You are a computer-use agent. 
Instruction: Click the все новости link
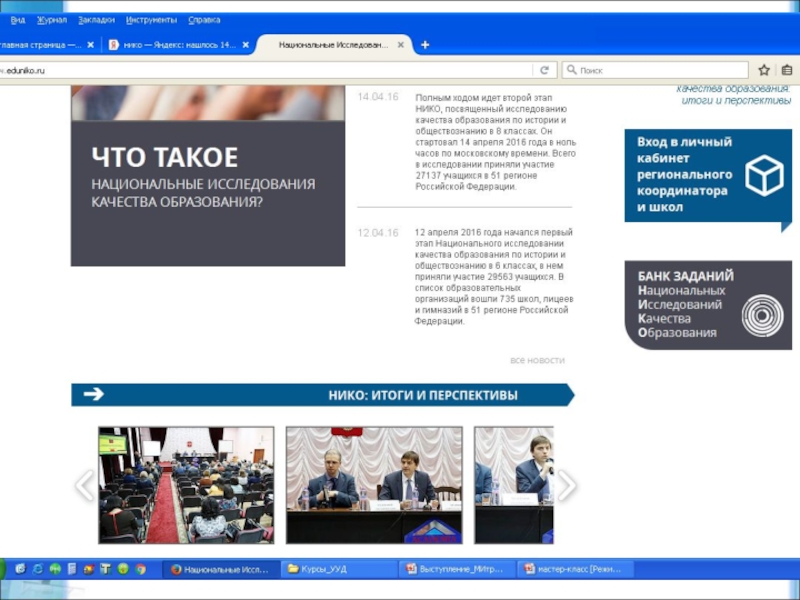point(537,360)
